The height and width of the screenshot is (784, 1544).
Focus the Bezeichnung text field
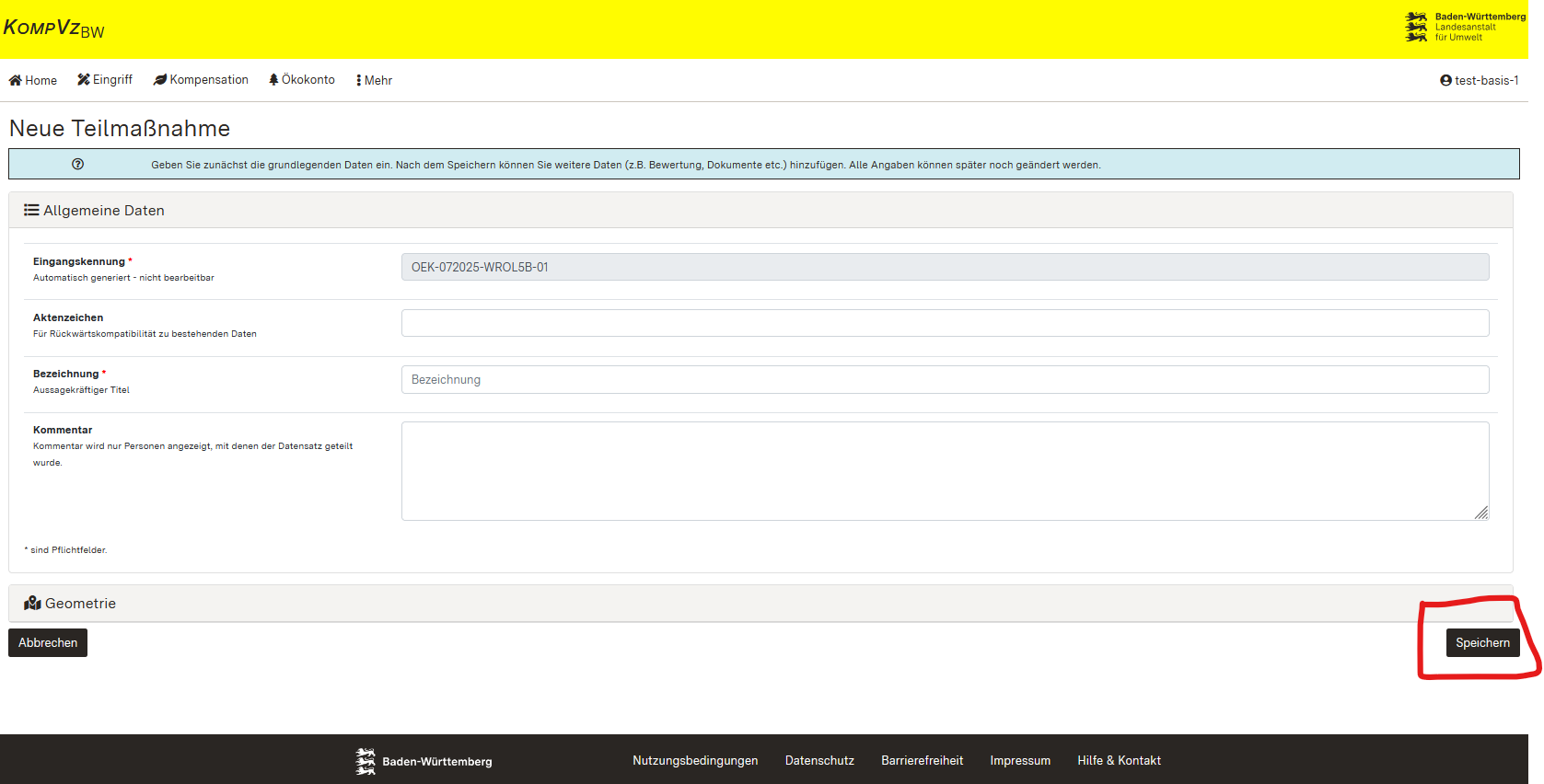coord(945,380)
